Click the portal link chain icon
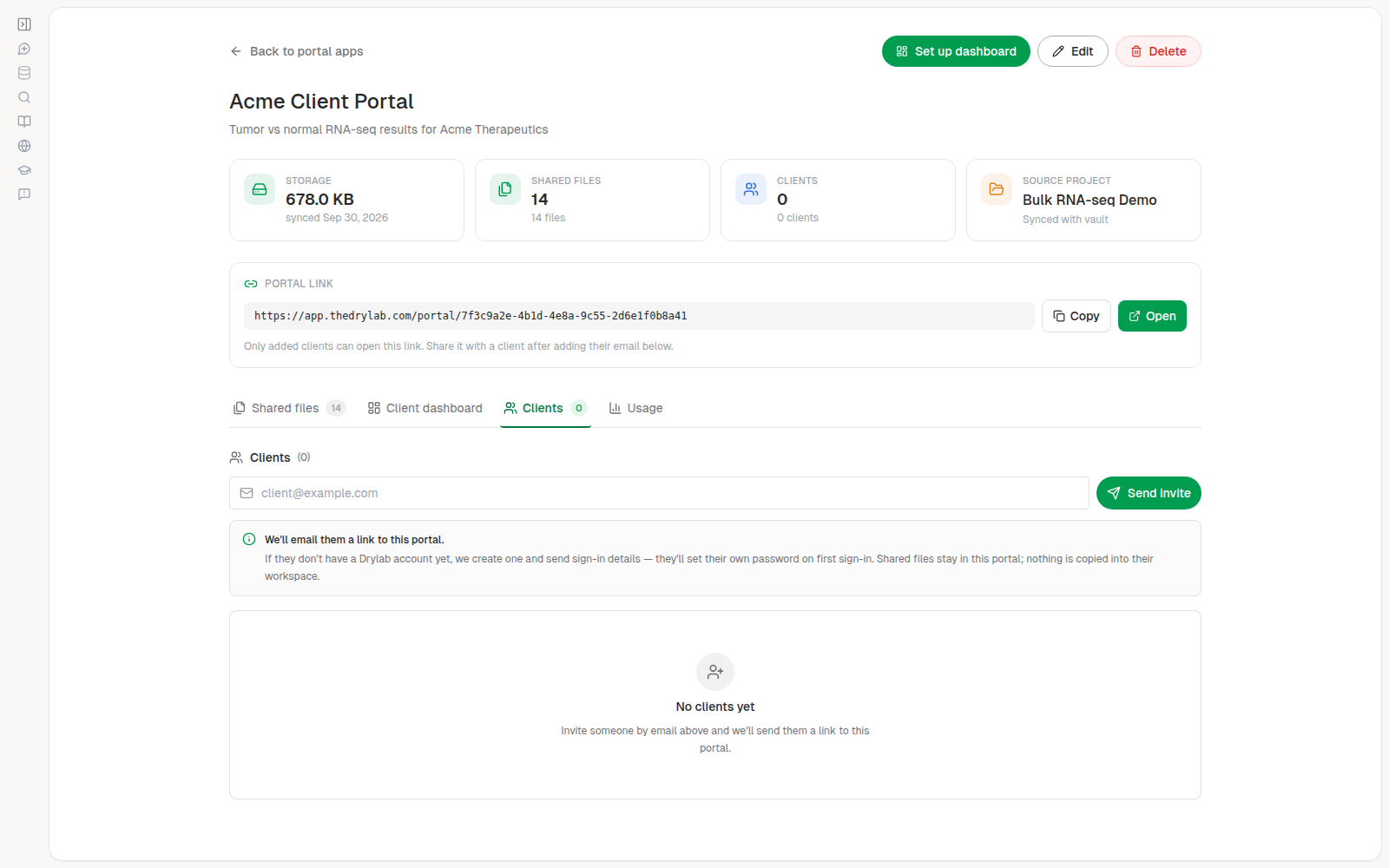The image size is (1389, 868). point(251,284)
